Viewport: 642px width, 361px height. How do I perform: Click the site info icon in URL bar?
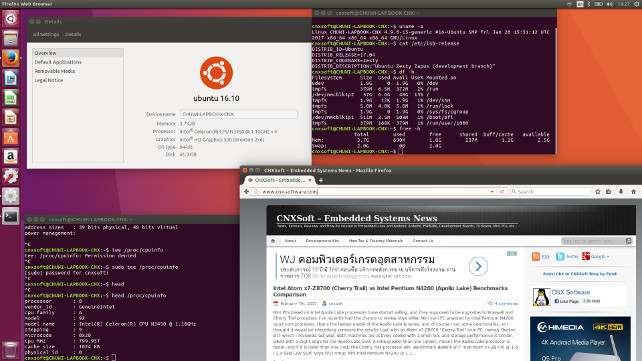point(256,192)
